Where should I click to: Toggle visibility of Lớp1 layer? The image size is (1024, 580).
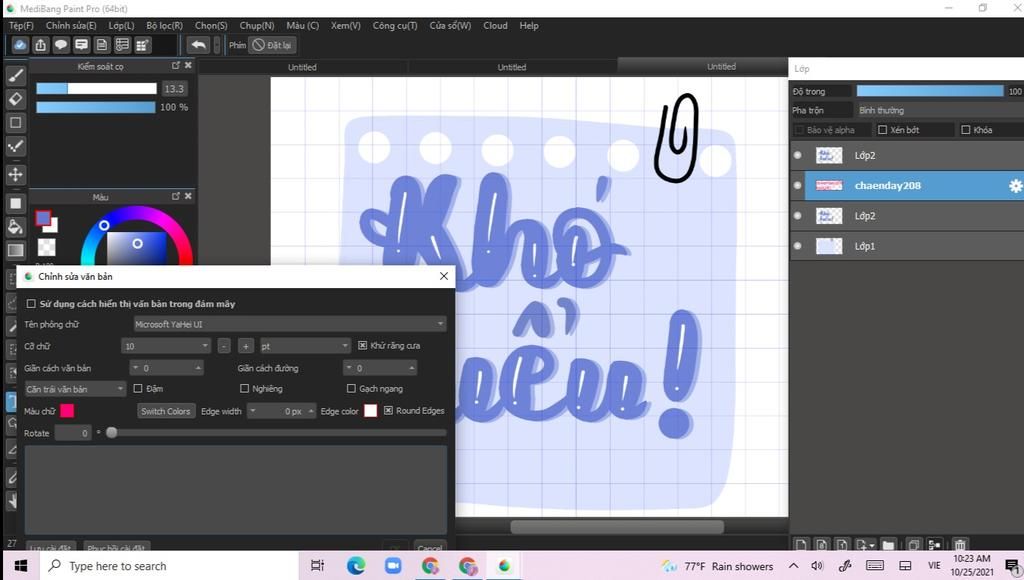[797, 246]
